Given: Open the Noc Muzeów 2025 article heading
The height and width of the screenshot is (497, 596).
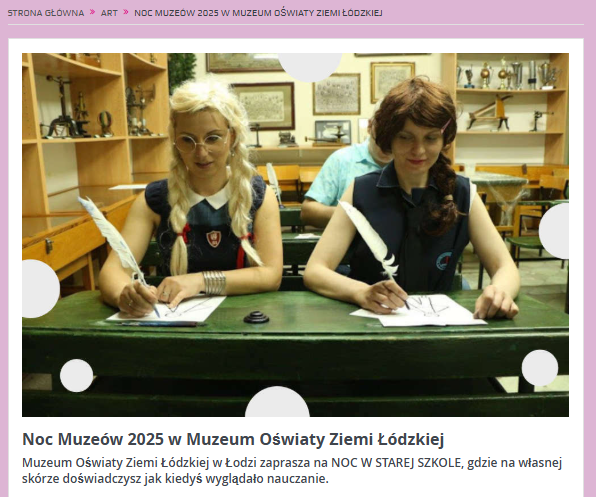Looking at the screenshot, I should click(x=233, y=439).
